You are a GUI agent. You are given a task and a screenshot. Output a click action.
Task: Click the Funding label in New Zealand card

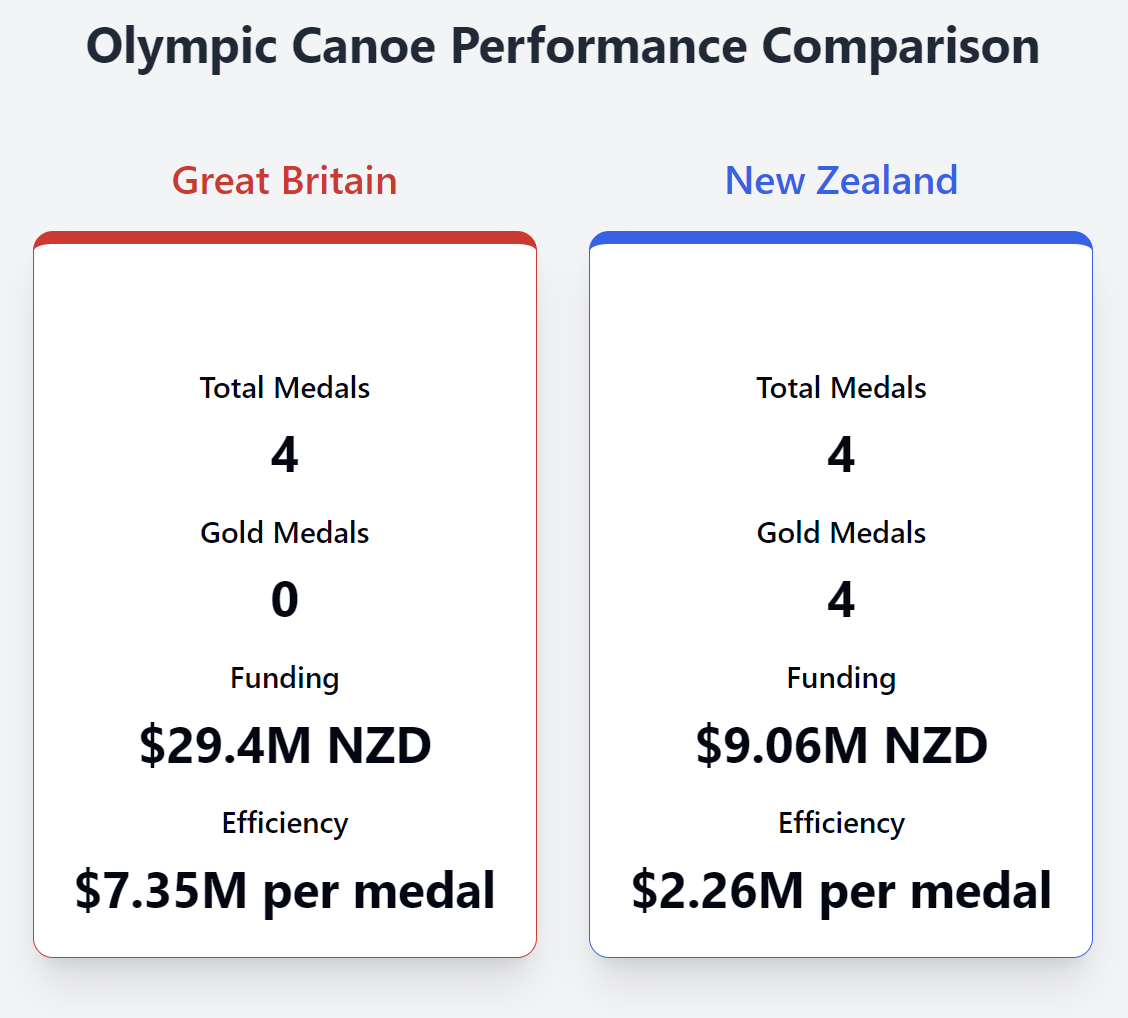[x=841, y=678]
